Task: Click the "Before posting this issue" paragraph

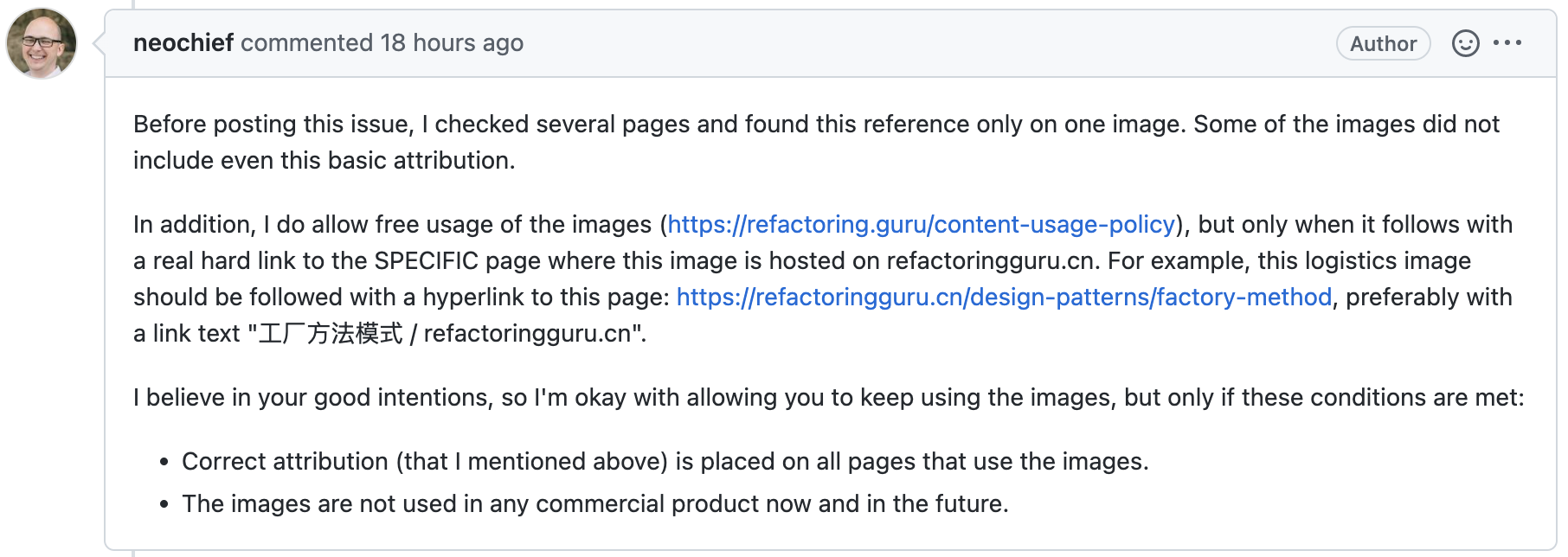Action: coord(816,142)
